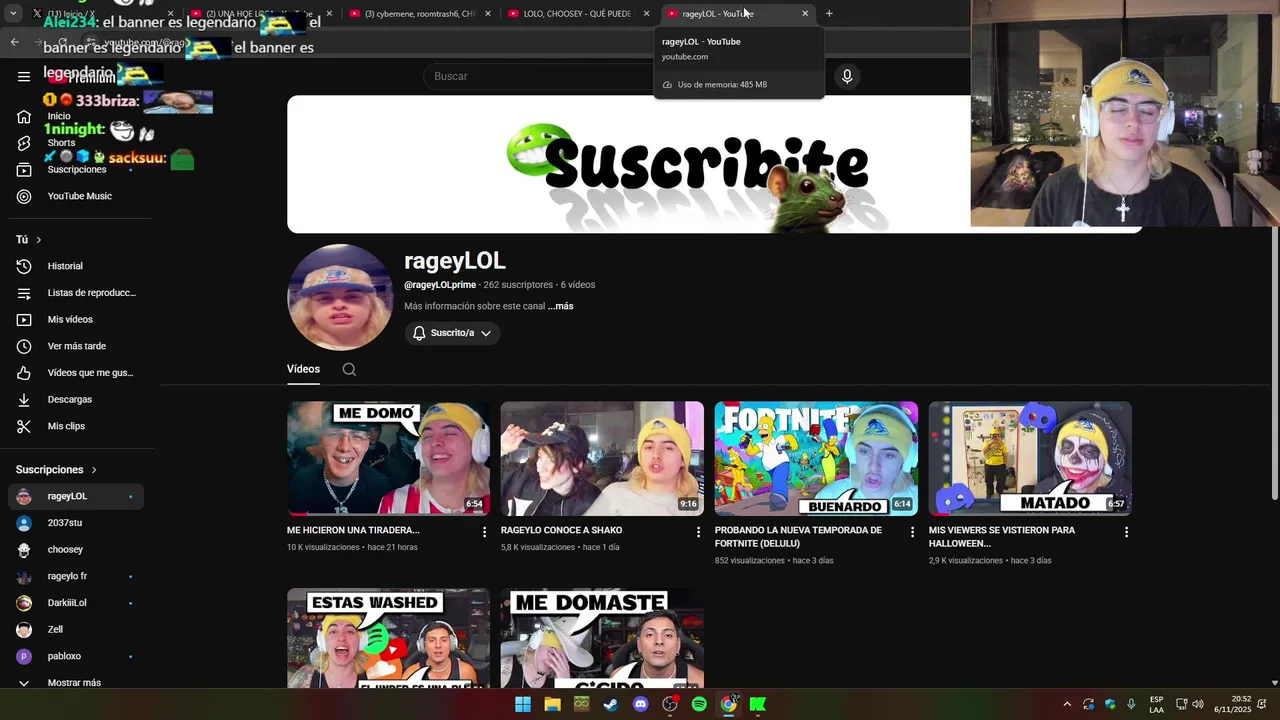
Task: Play the ME DOMASTE video thumbnail
Action: pyautogui.click(x=602, y=638)
